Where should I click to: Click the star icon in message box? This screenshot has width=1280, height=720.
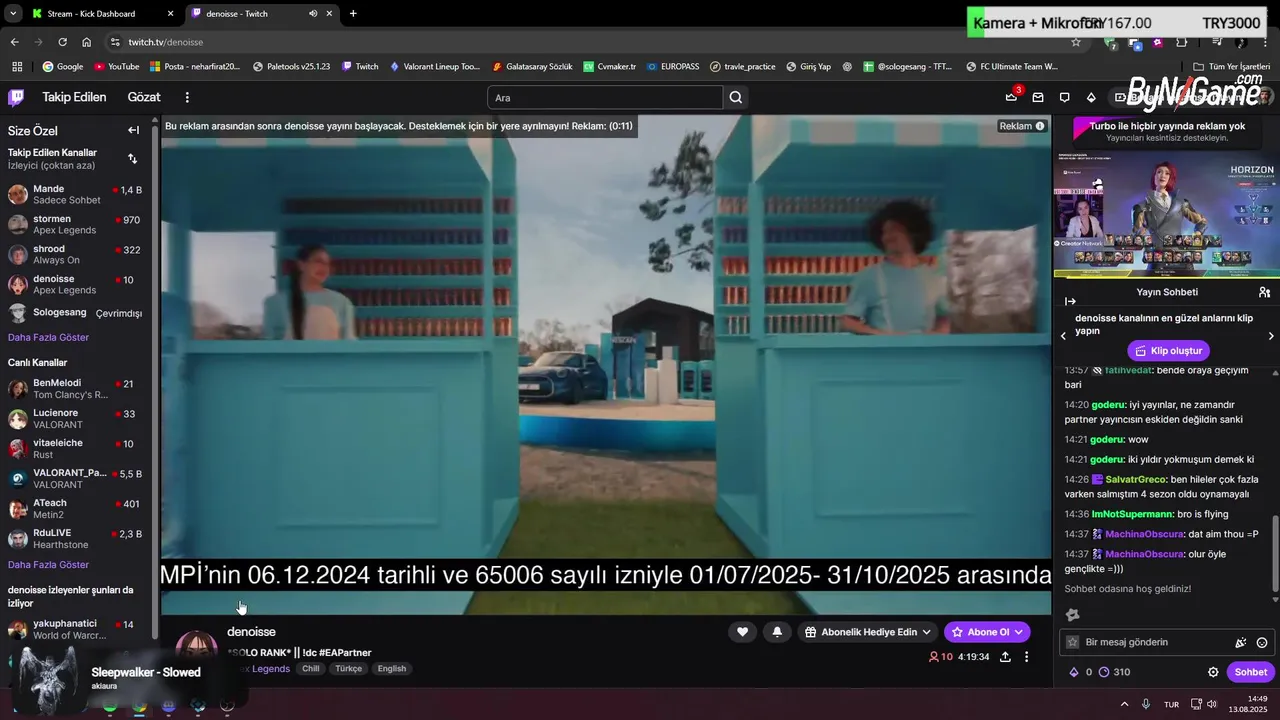[1073, 642]
